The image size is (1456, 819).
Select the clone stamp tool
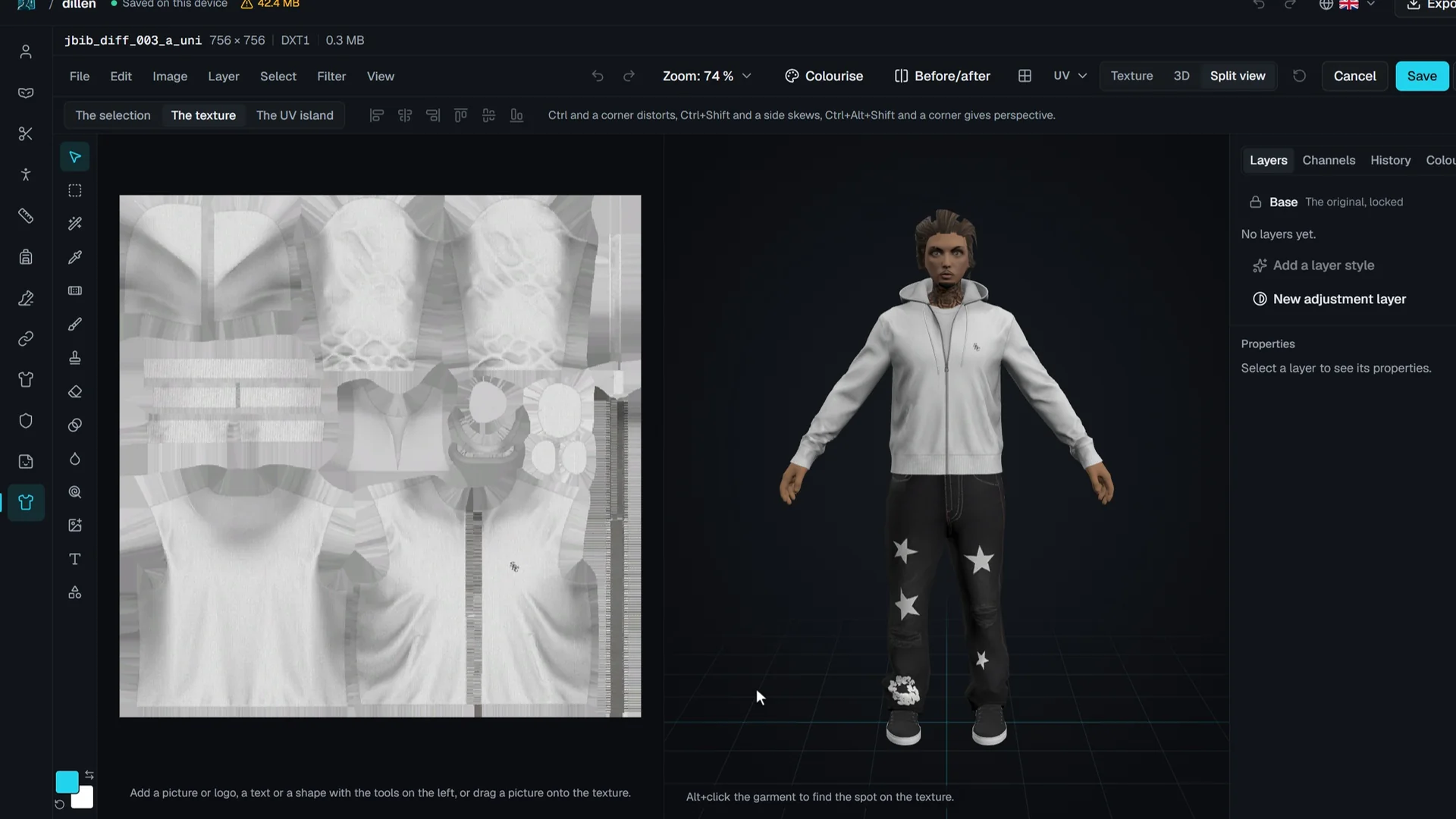click(75, 358)
